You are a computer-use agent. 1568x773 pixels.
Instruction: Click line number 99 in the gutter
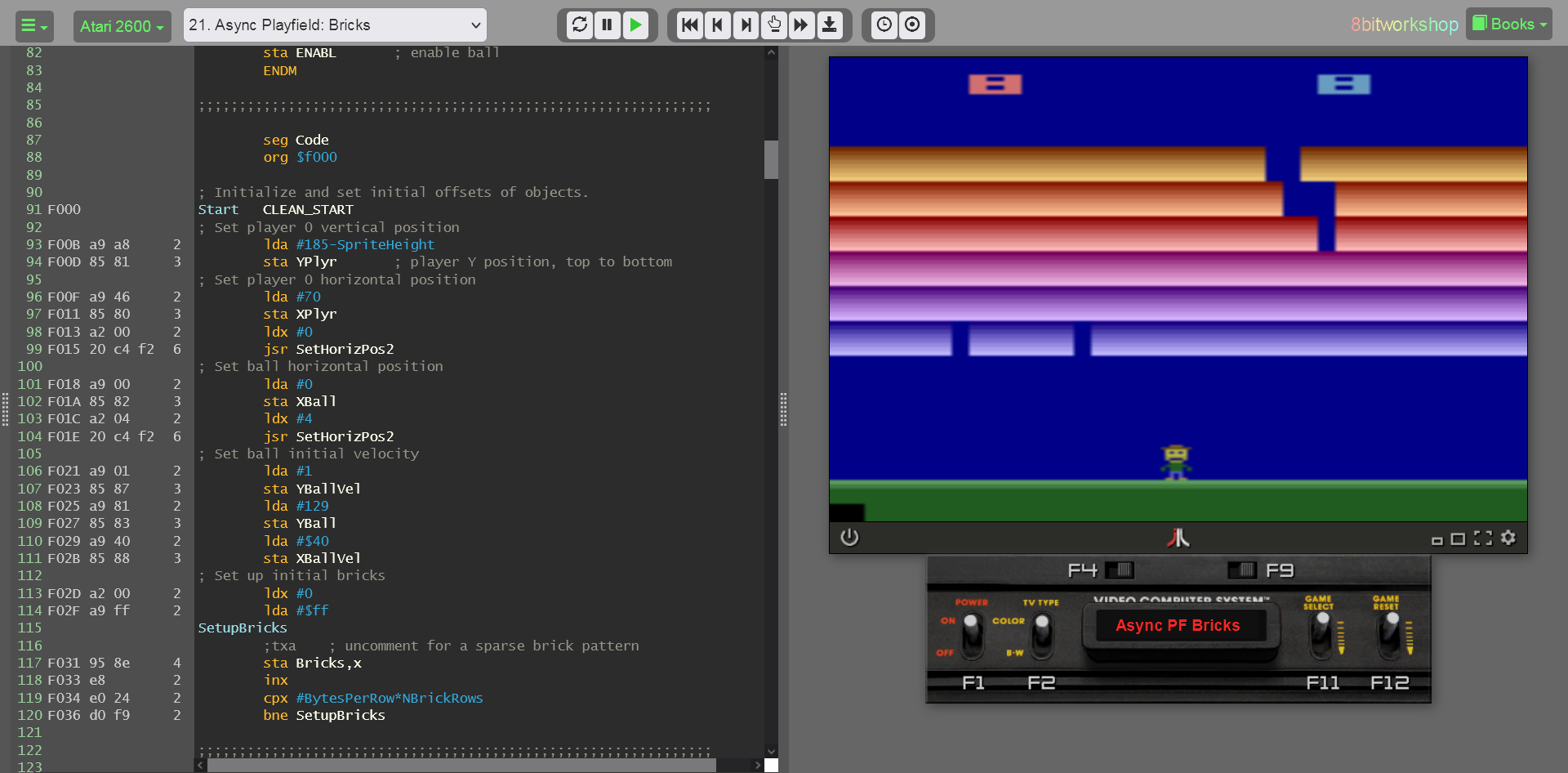pos(33,349)
